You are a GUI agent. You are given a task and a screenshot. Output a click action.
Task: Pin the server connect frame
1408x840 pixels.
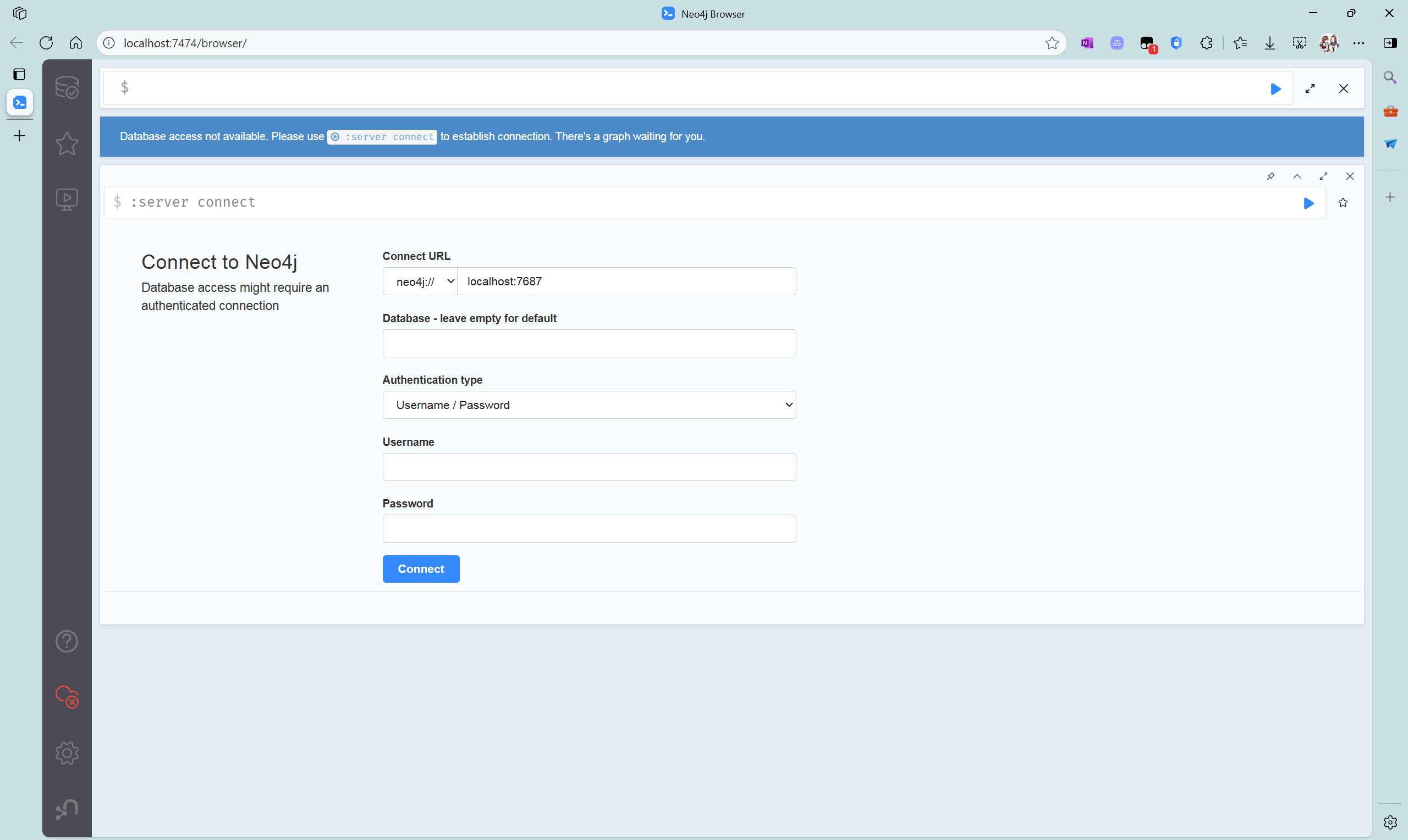[x=1270, y=176]
